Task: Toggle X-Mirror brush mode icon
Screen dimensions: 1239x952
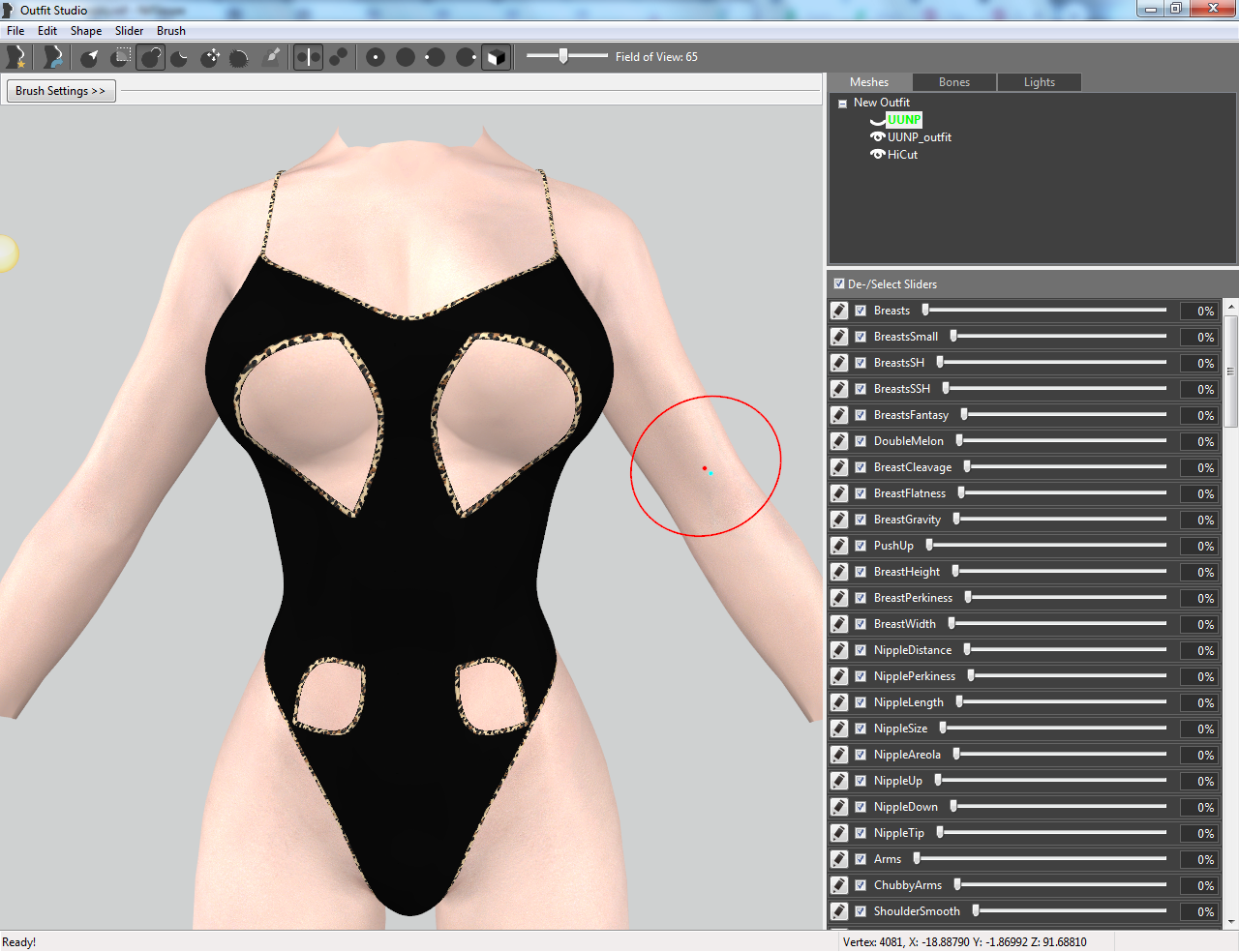Action: (308, 57)
